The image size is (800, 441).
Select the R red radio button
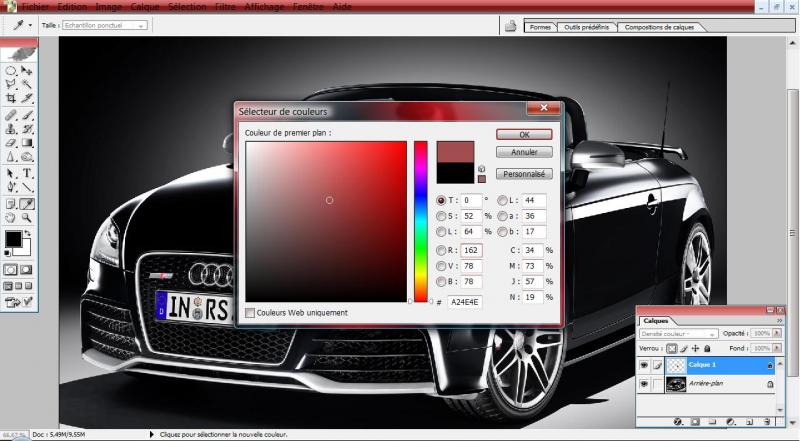point(441,251)
